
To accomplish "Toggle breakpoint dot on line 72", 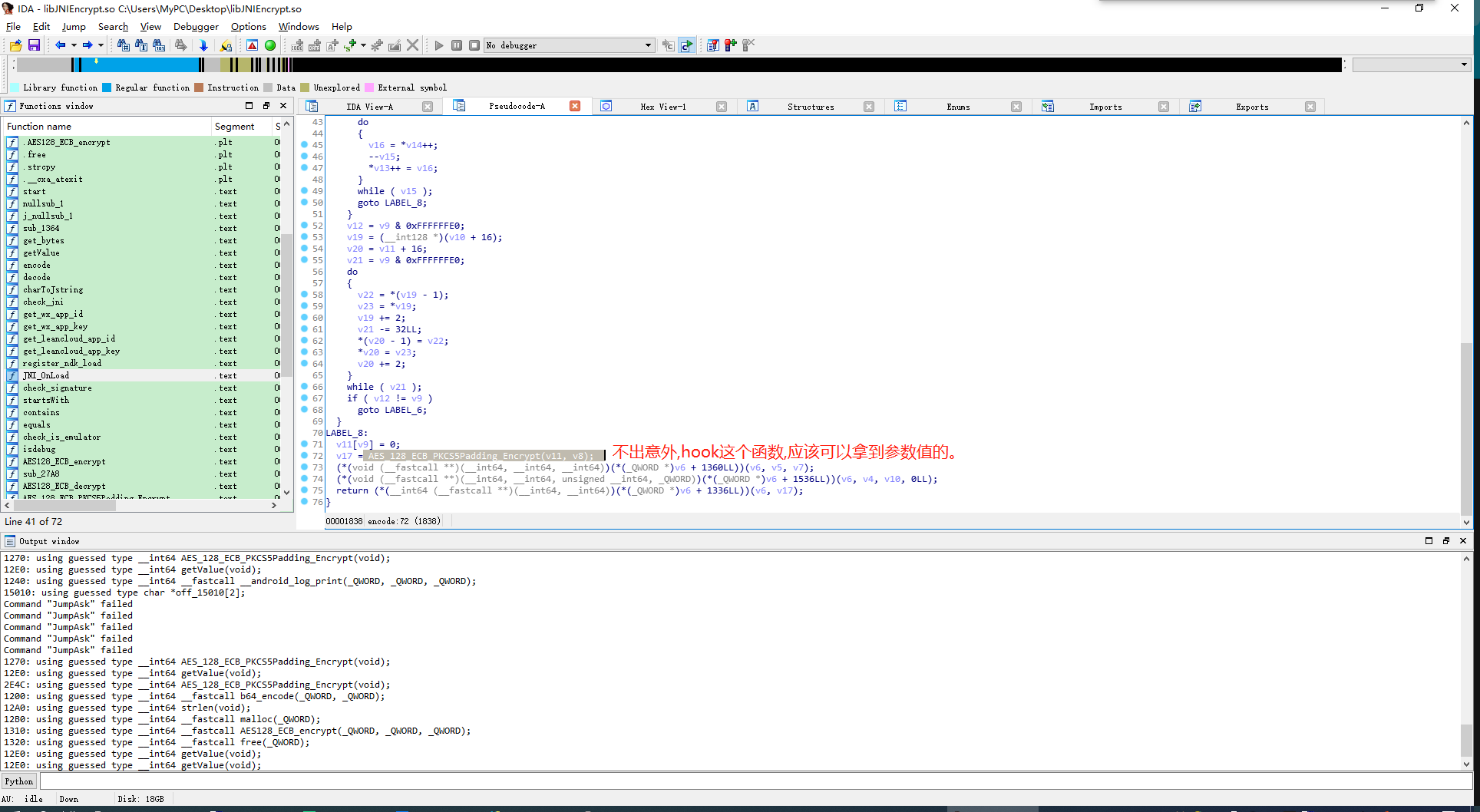I will tap(304, 455).
